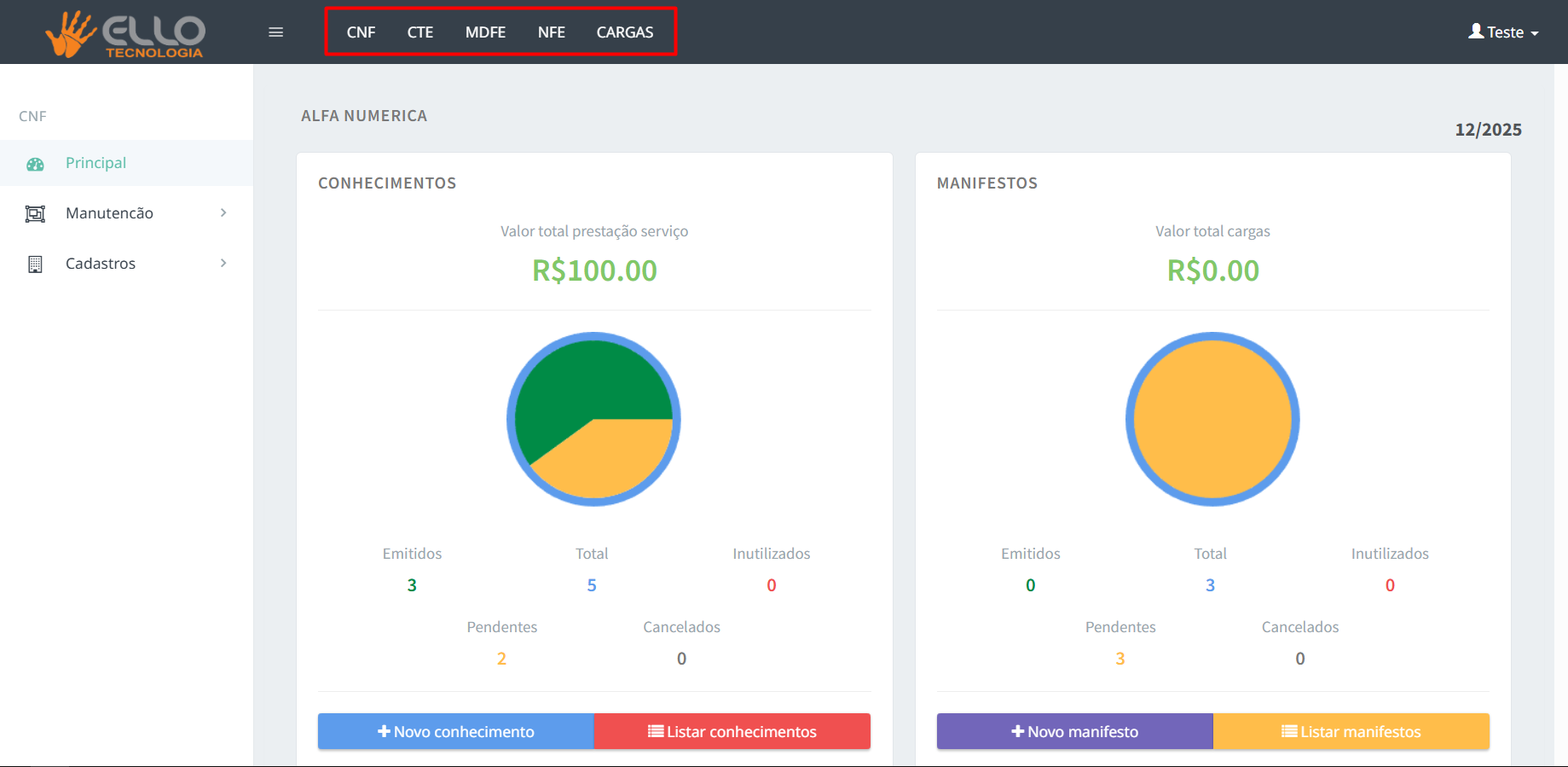Click the Cadastros building icon
This screenshot has height=767, width=1568.
(x=35, y=264)
